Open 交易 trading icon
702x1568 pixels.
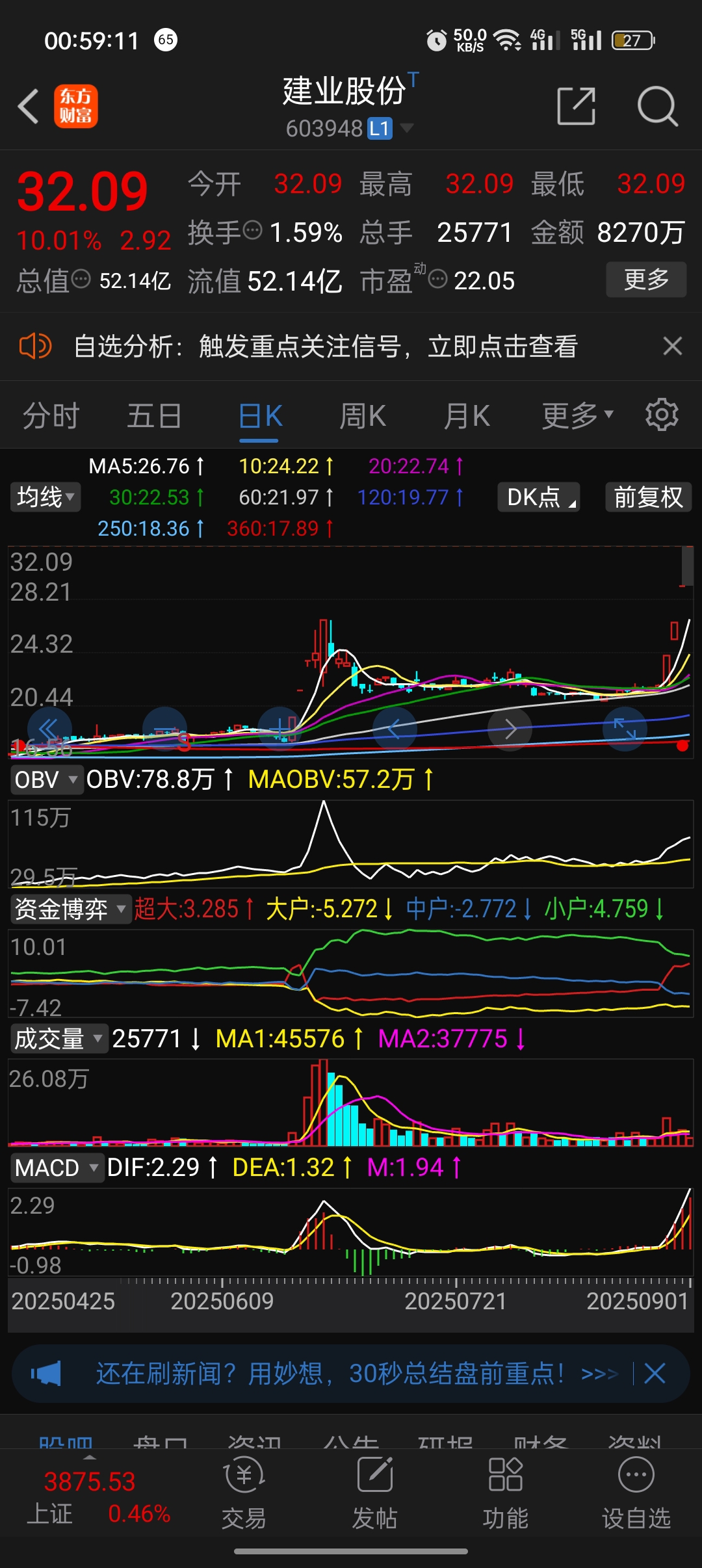pyautogui.click(x=244, y=1493)
